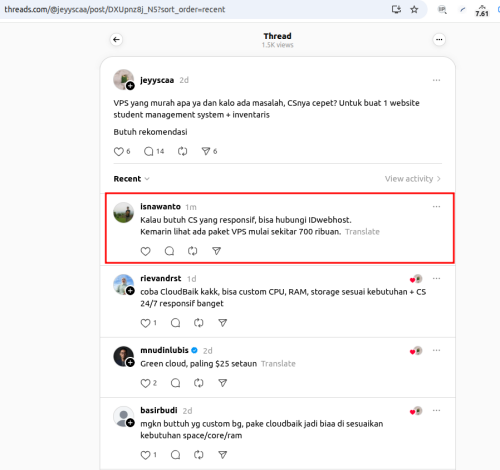Open the mnudinlubis profile name
The height and width of the screenshot is (470, 500).
(x=164, y=350)
